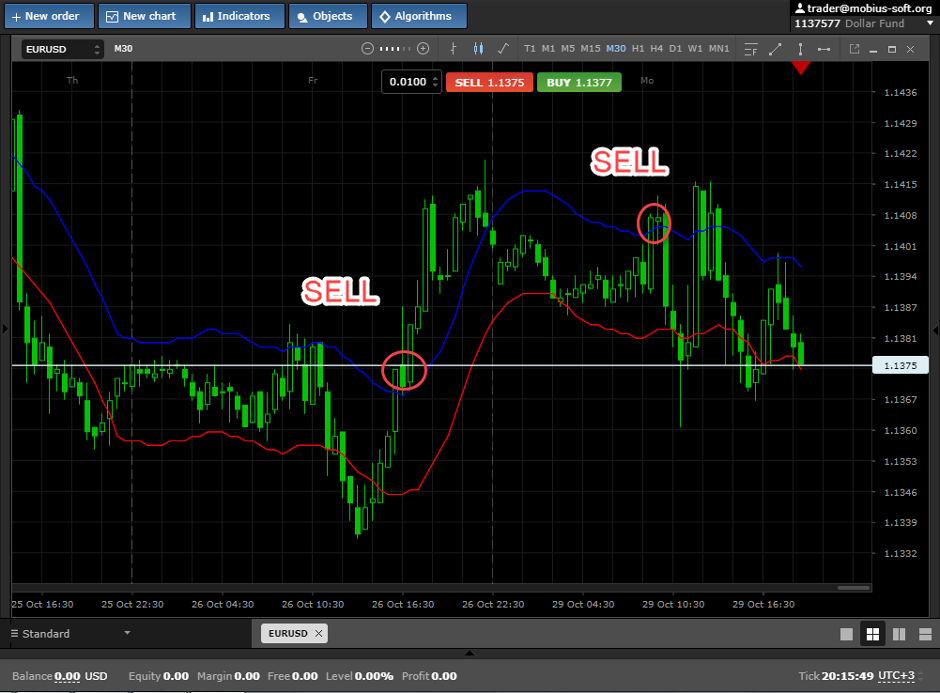Switch to single chart layout
940x693 pixels.
[x=846, y=634]
